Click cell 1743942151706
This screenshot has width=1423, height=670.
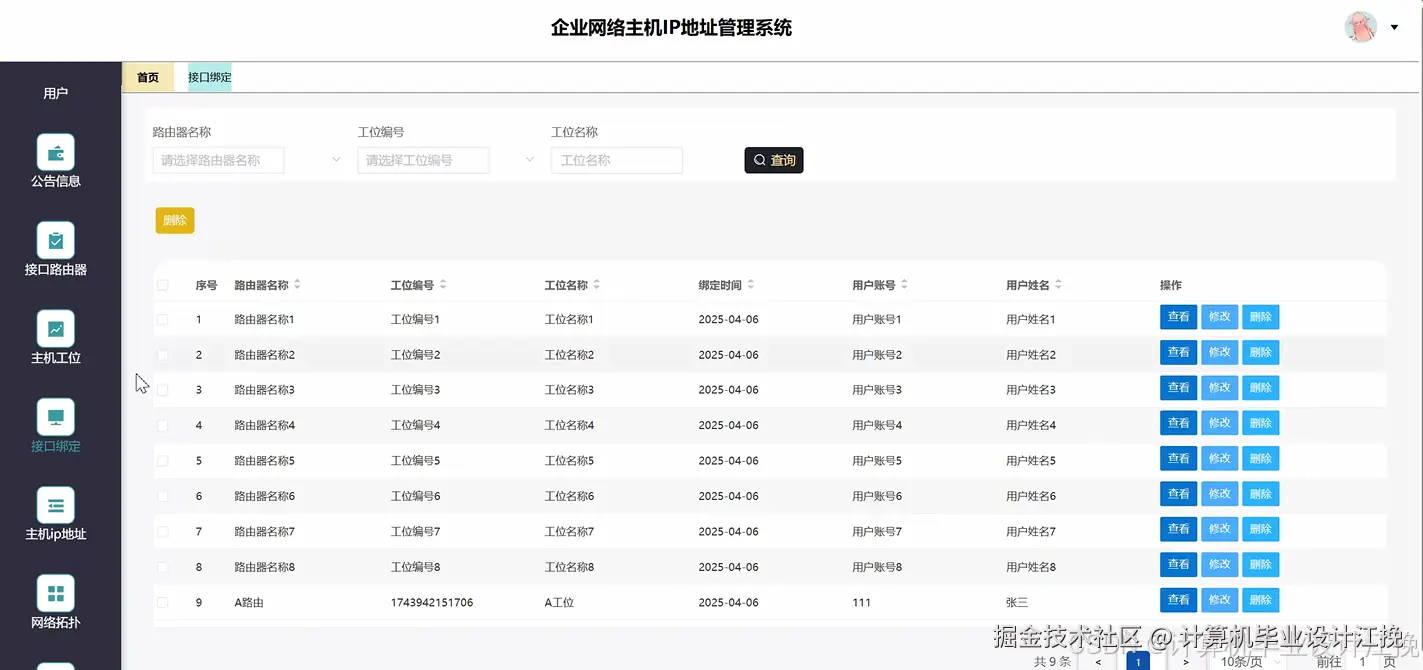[x=432, y=603]
